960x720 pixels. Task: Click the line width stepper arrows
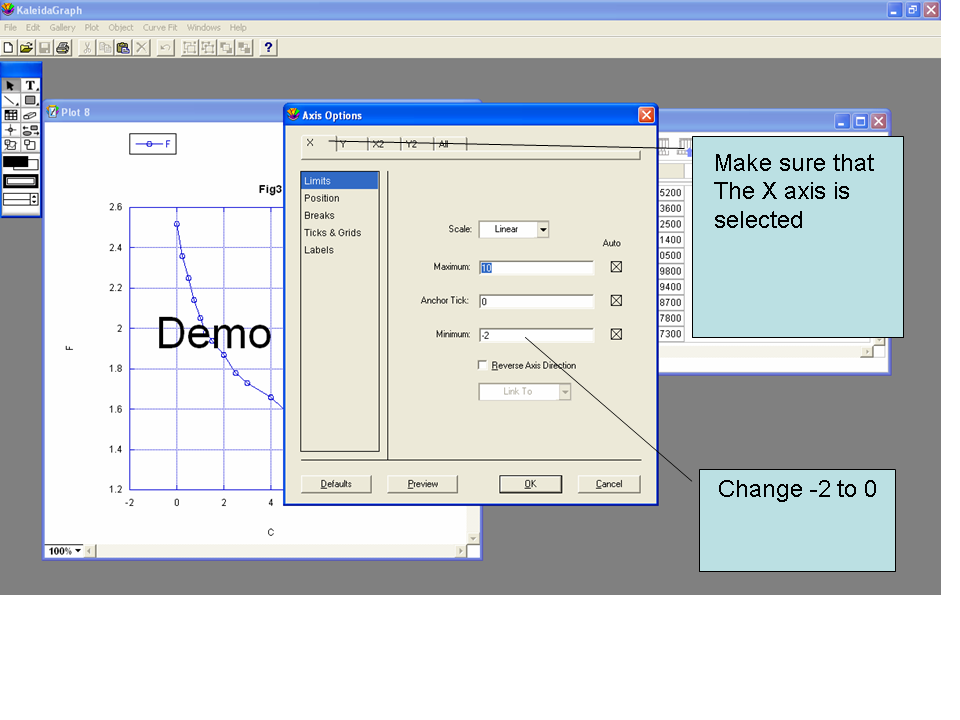pyautogui.click(x=34, y=200)
